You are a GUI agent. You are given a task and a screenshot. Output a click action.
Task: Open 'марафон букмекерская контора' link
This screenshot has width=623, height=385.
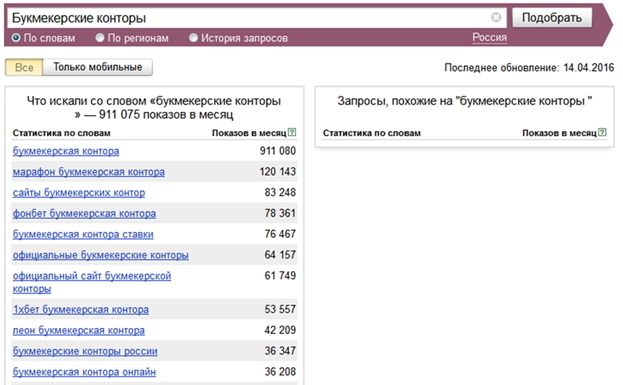tap(89, 172)
